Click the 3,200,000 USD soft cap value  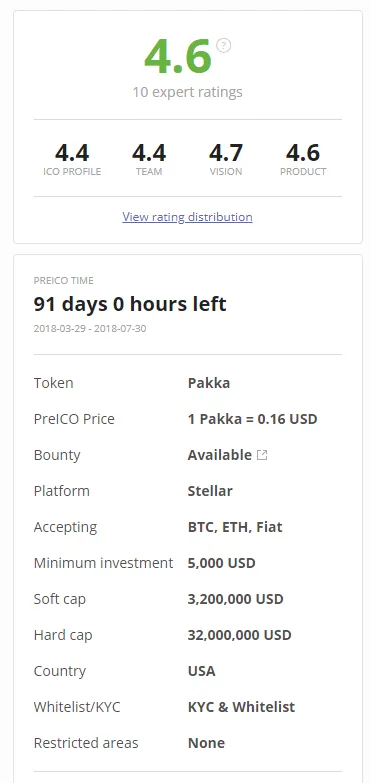pos(236,599)
